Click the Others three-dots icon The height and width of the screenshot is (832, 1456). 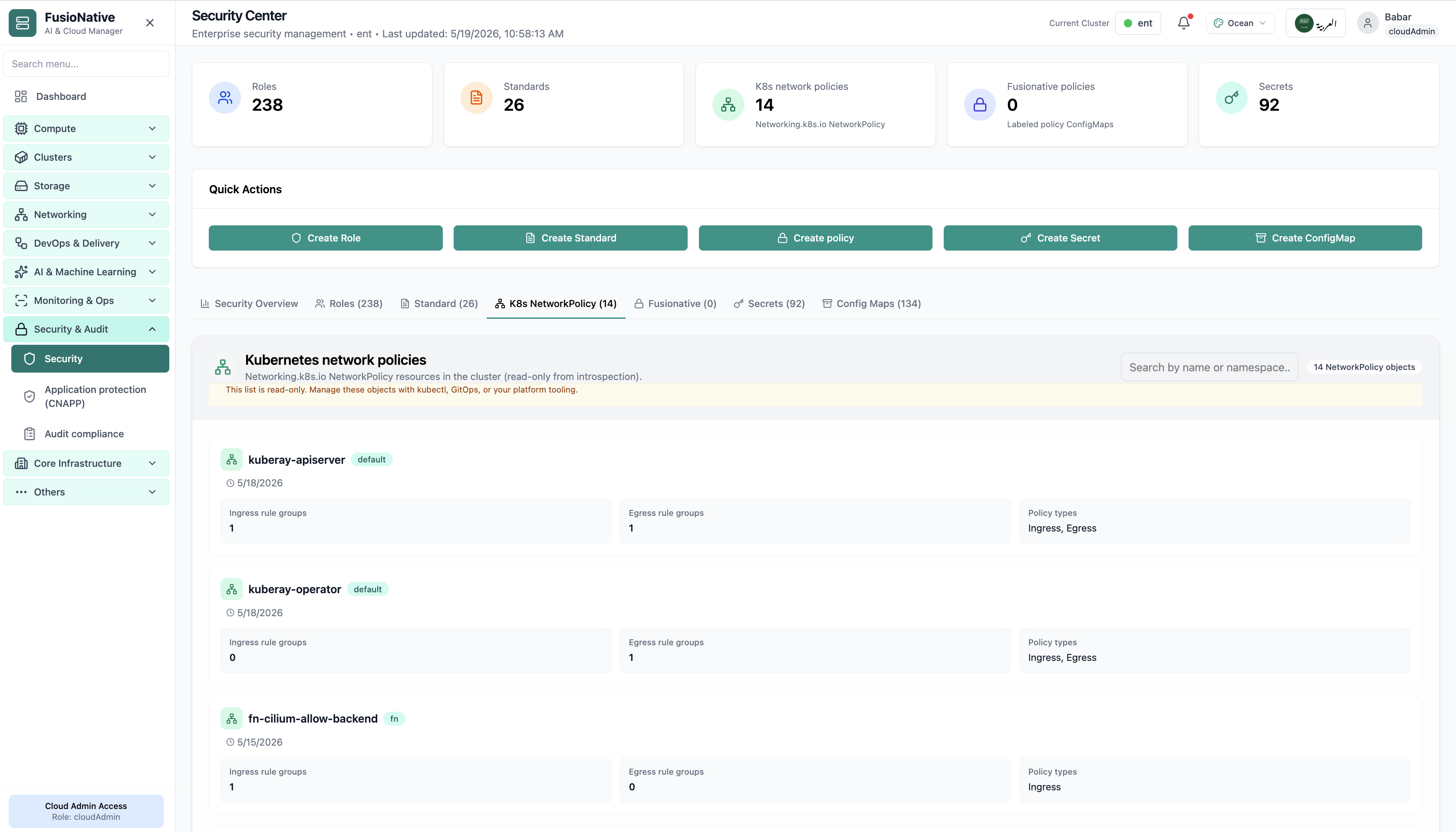click(x=21, y=492)
